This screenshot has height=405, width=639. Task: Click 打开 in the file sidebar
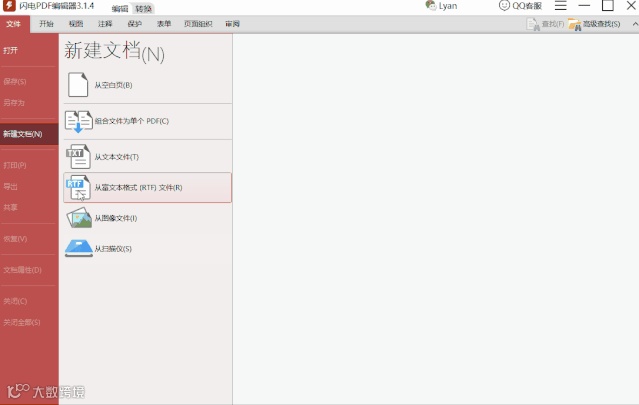coord(11,51)
